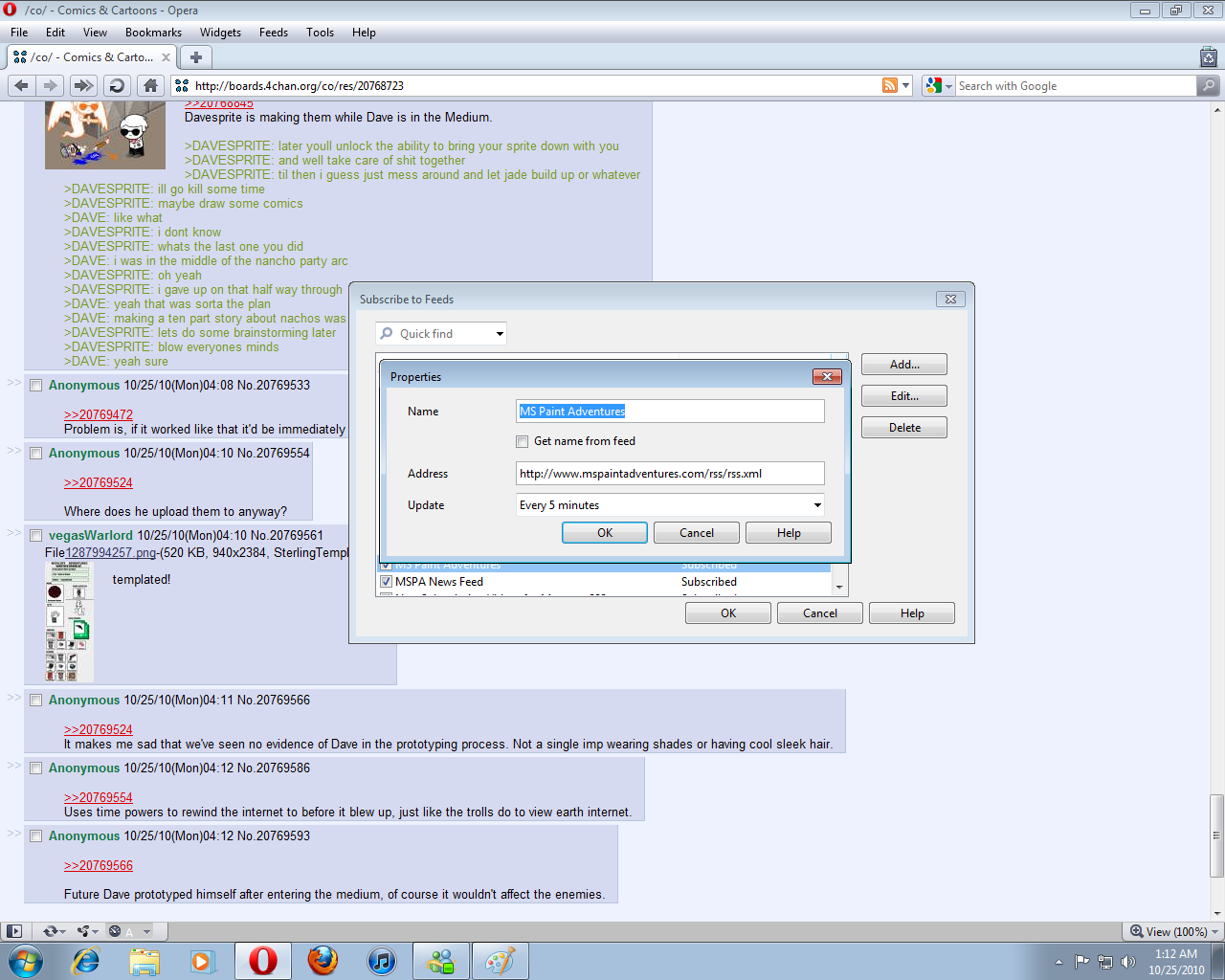Image resolution: width=1225 pixels, height=980 pixels.
Task: Enable the Get name from feed checkbox
Action: tap(523, 441)
